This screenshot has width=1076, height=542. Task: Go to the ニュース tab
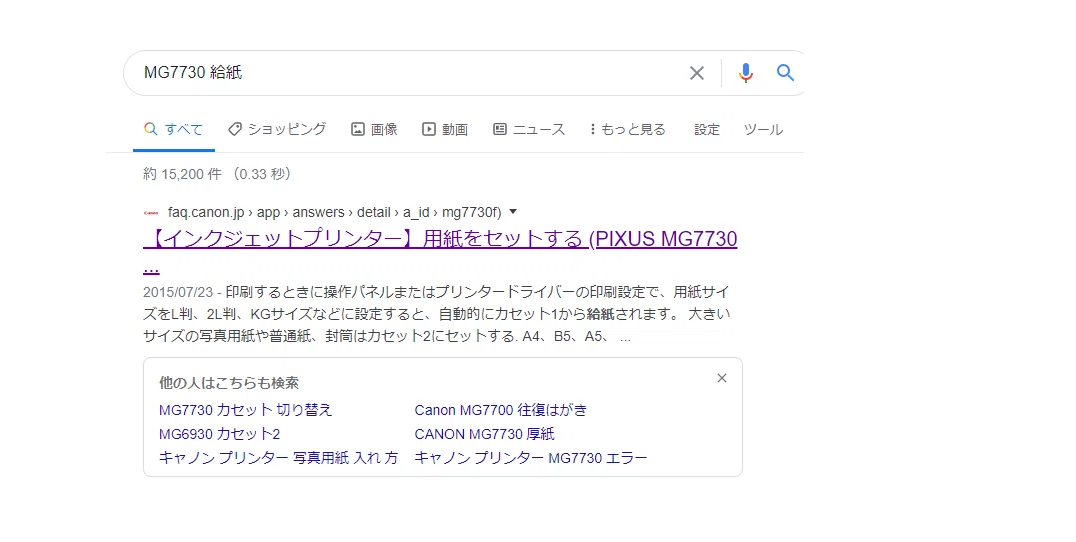coord(529,129)
